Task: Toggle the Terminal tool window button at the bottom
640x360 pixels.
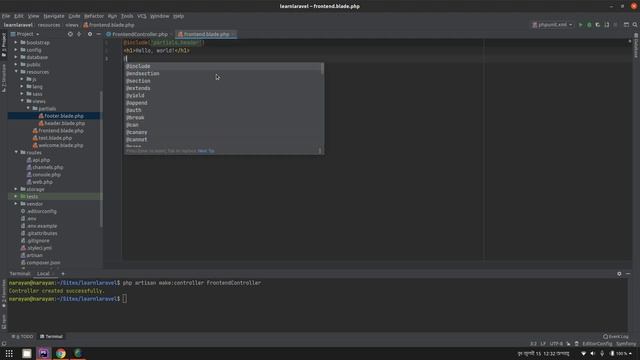Action: point(51,337)
